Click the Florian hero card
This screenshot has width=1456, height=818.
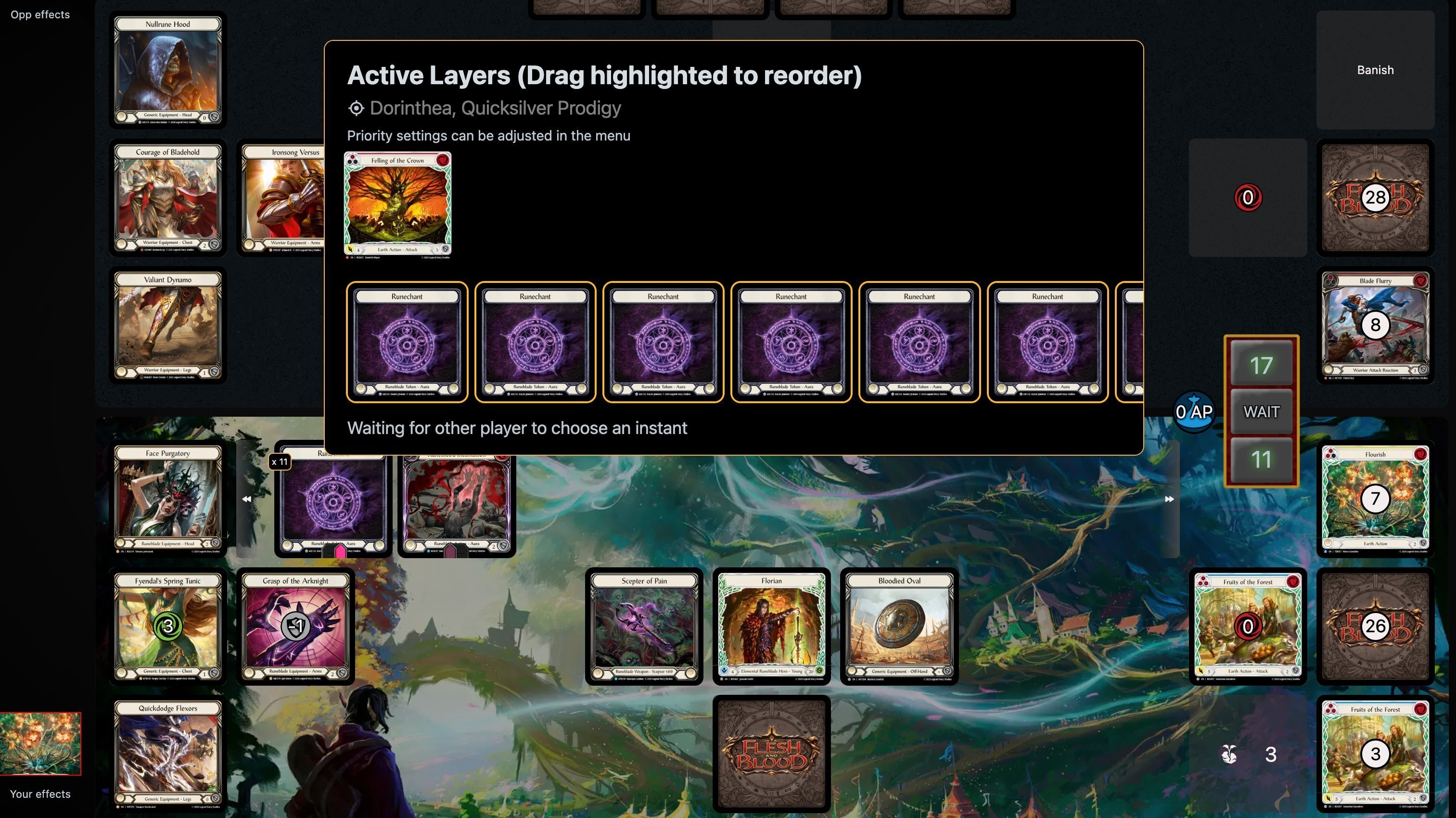pos(771,626)
